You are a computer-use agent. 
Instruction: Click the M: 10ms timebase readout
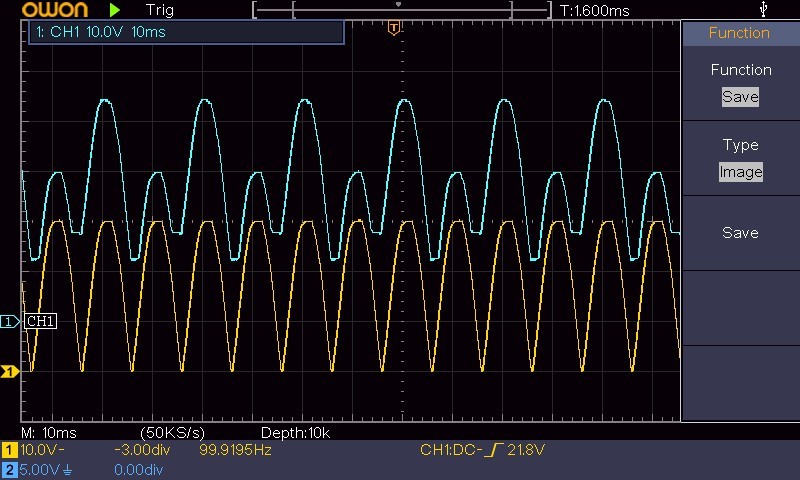point(49,433)
